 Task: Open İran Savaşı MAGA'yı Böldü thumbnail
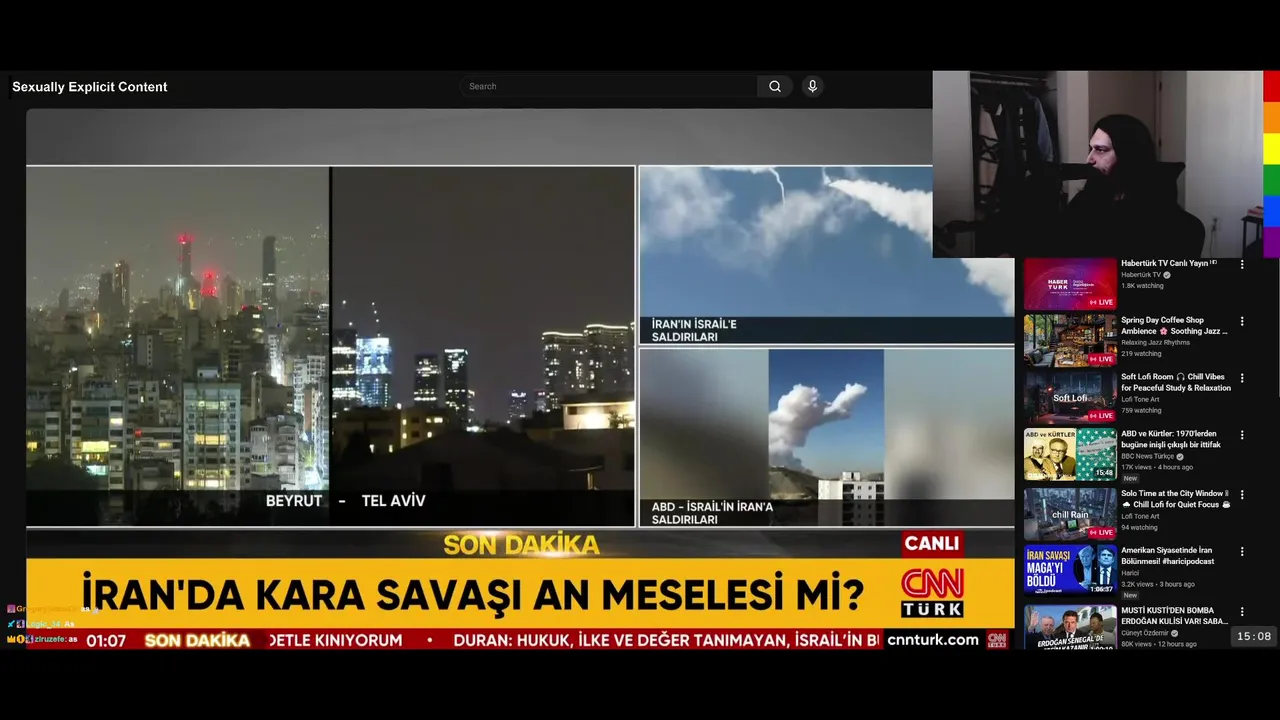click(1069, 571)
